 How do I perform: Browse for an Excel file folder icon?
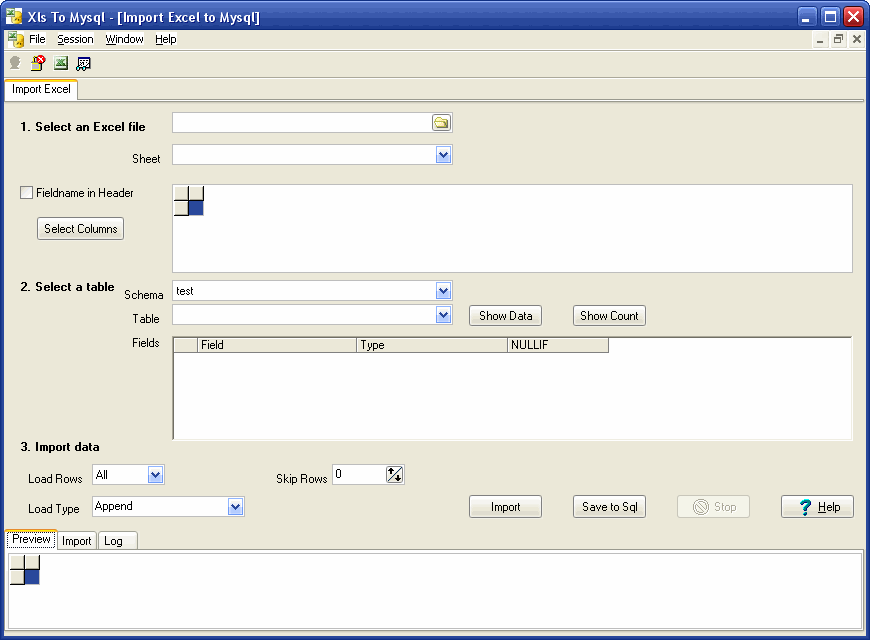(x=441, y=123)
